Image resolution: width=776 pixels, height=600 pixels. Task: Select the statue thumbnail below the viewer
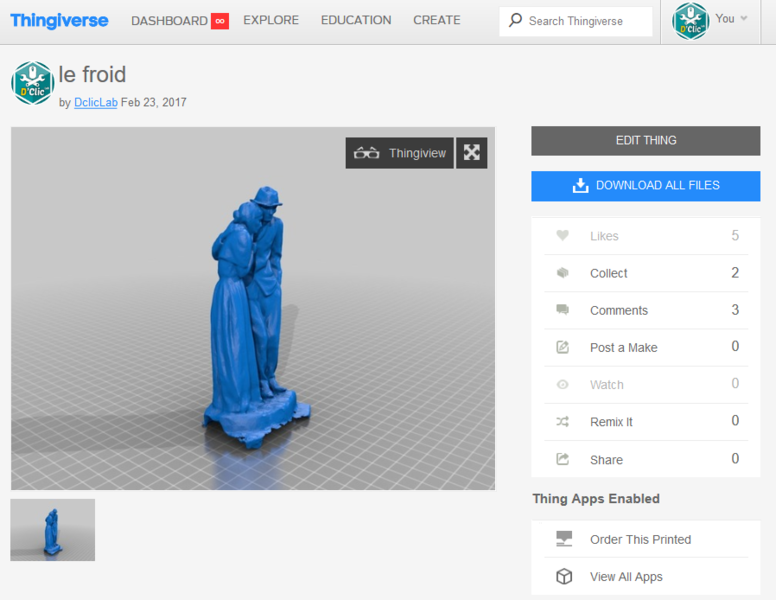point(52,530)
